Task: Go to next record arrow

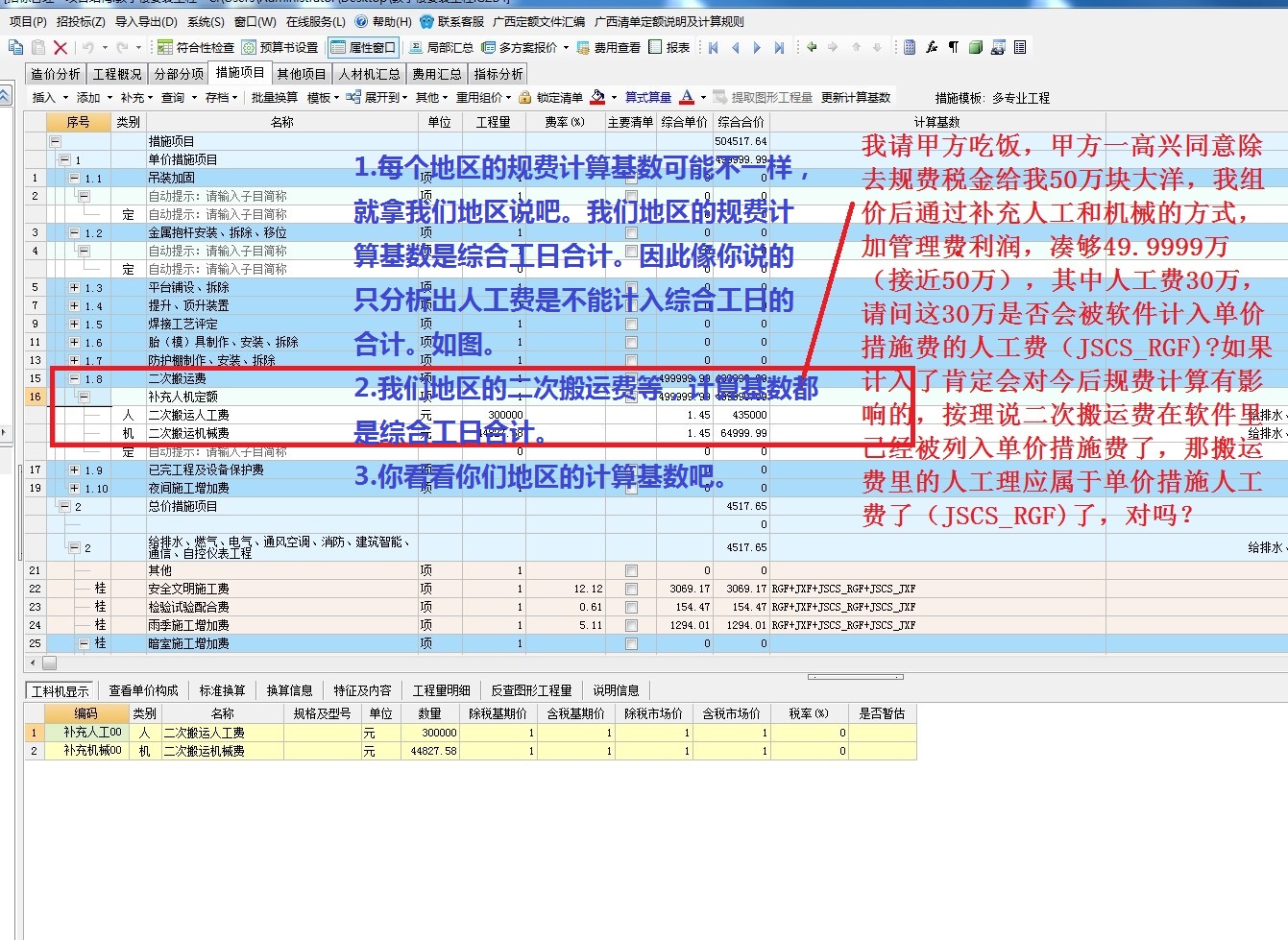Action: 757,47
